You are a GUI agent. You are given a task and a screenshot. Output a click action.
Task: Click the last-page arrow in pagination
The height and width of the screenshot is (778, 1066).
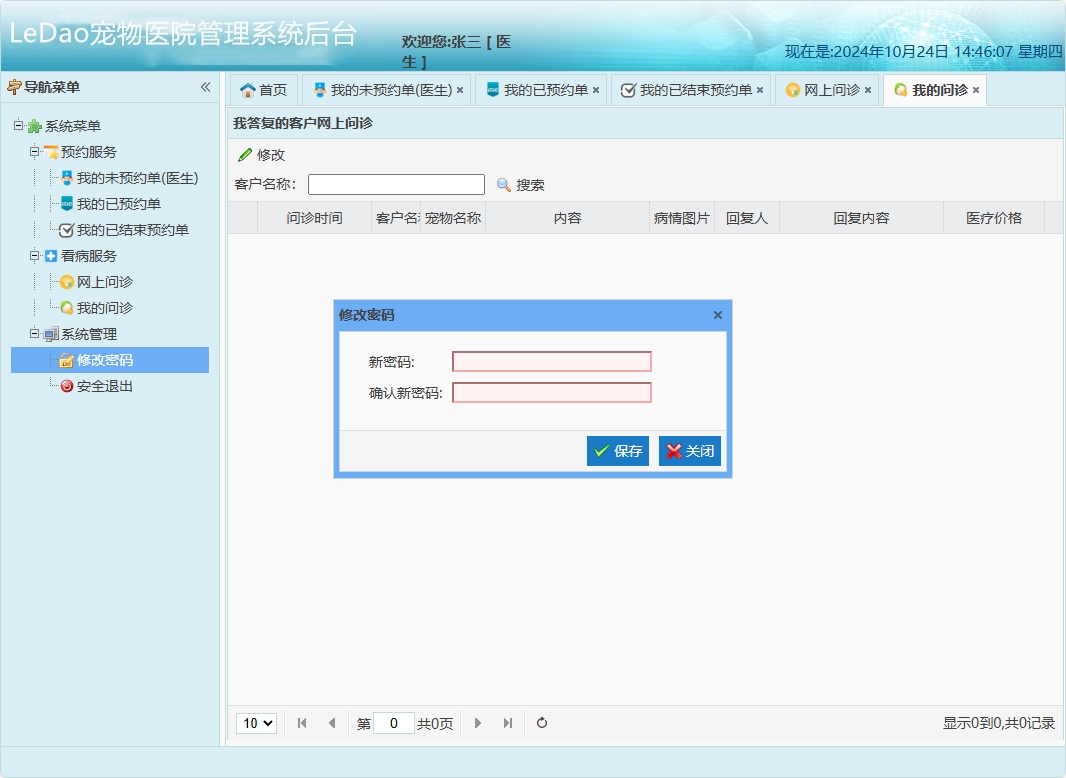click(x=510, y=723)
